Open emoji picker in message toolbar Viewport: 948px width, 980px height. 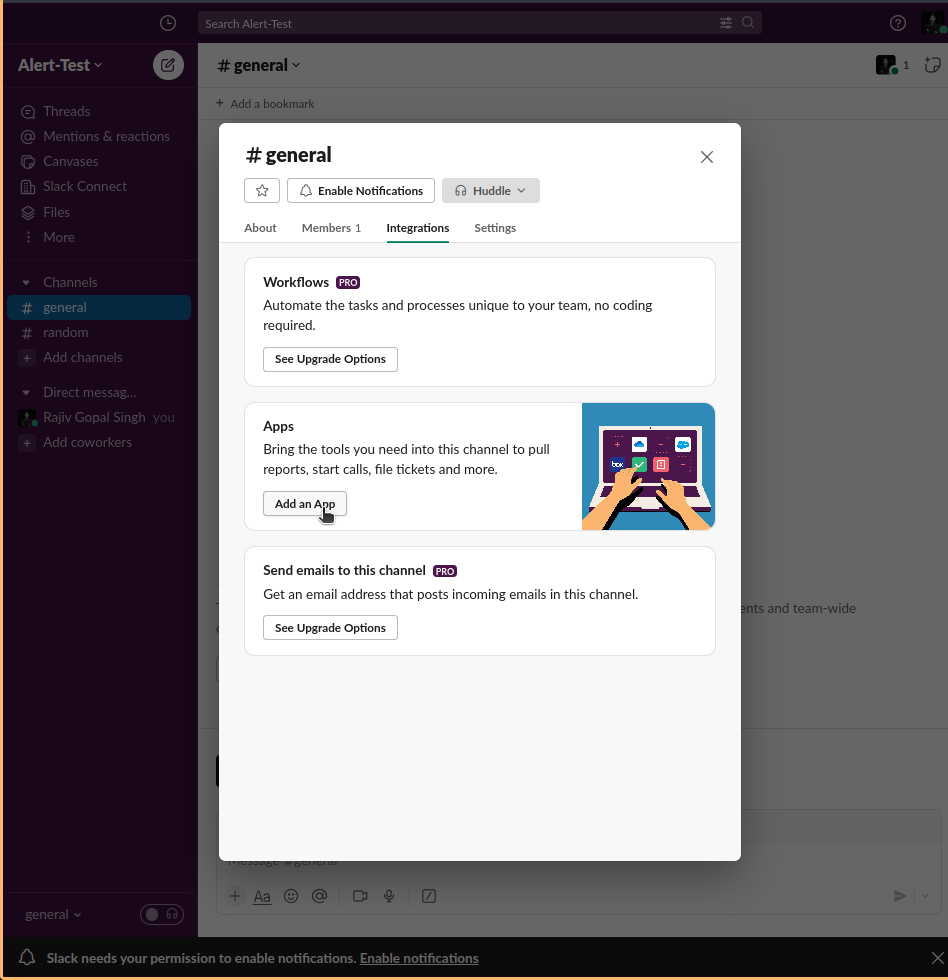[x=291, y=896]
